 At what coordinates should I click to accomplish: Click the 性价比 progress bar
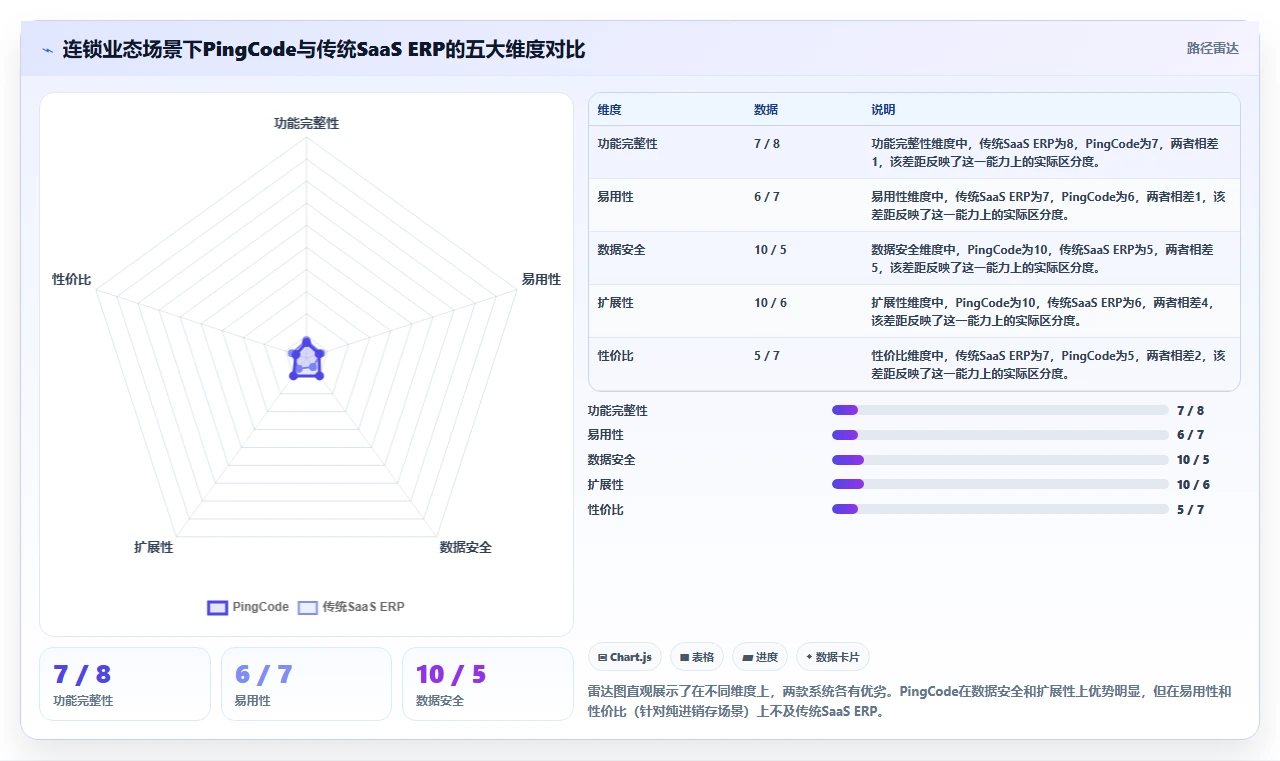(x=1000, y=509)
